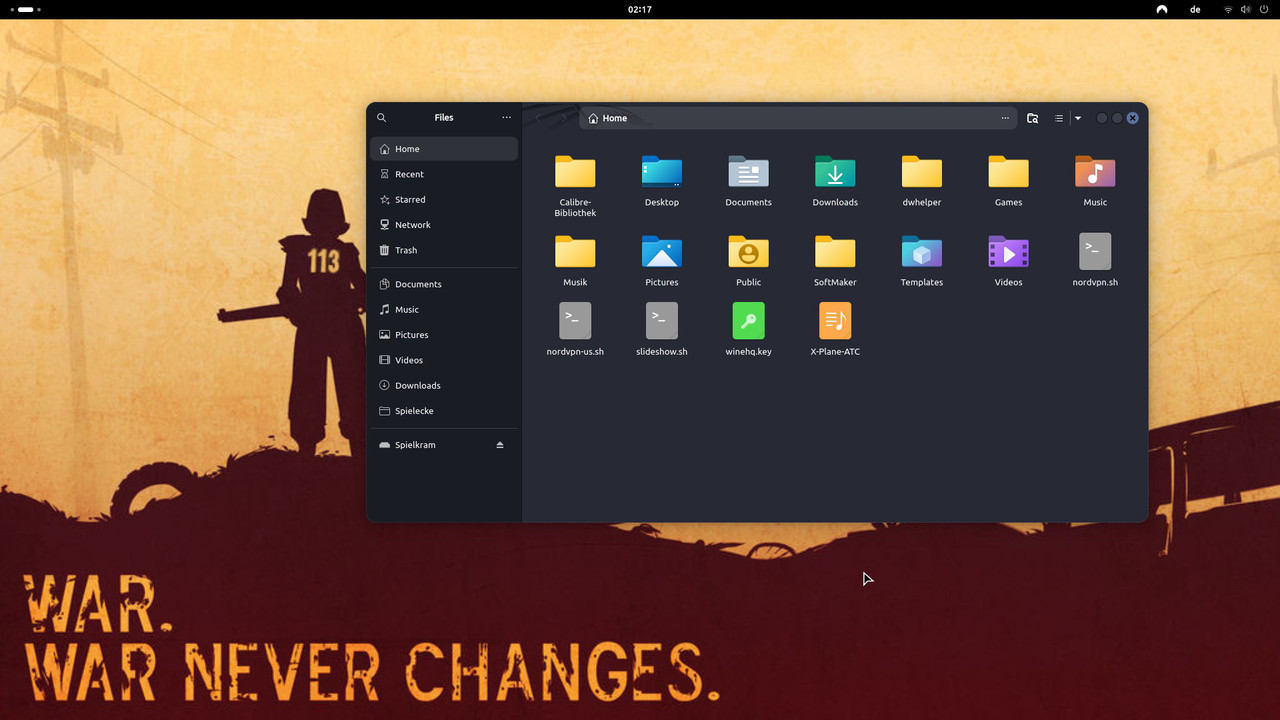Screen dimensions: 1280x720
Task: Toggle list view with the list icon
Action: tap(1059, 118)
